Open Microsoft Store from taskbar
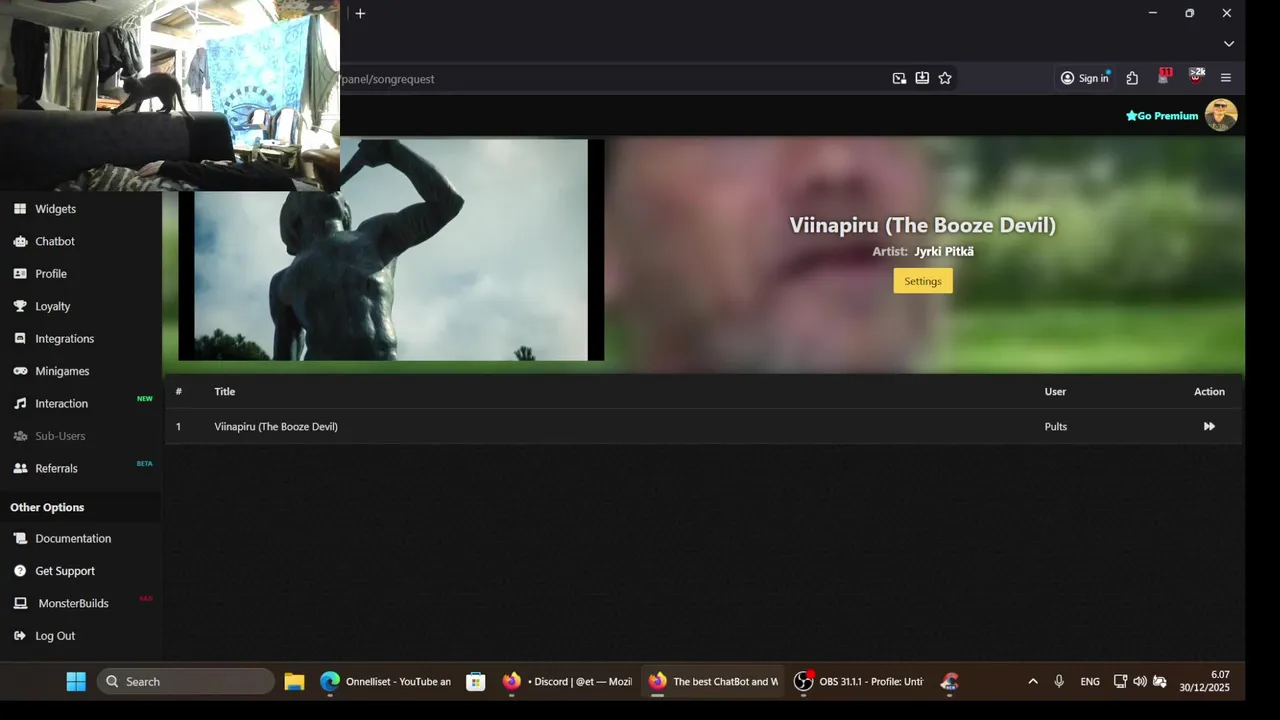Viewport: 1280px width, 720px height. (476, 682)
